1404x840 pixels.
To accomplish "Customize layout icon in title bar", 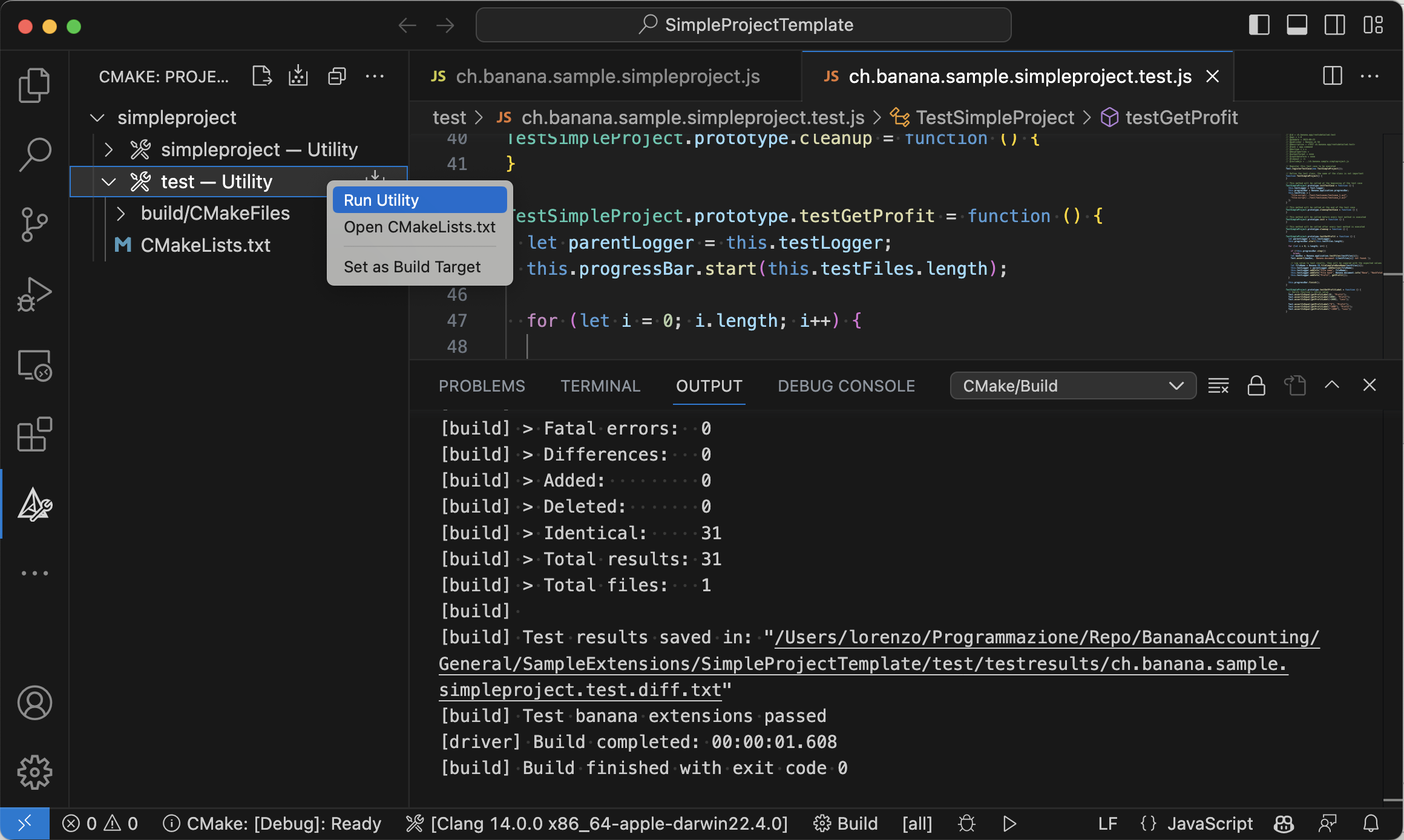I will 1373,25.
